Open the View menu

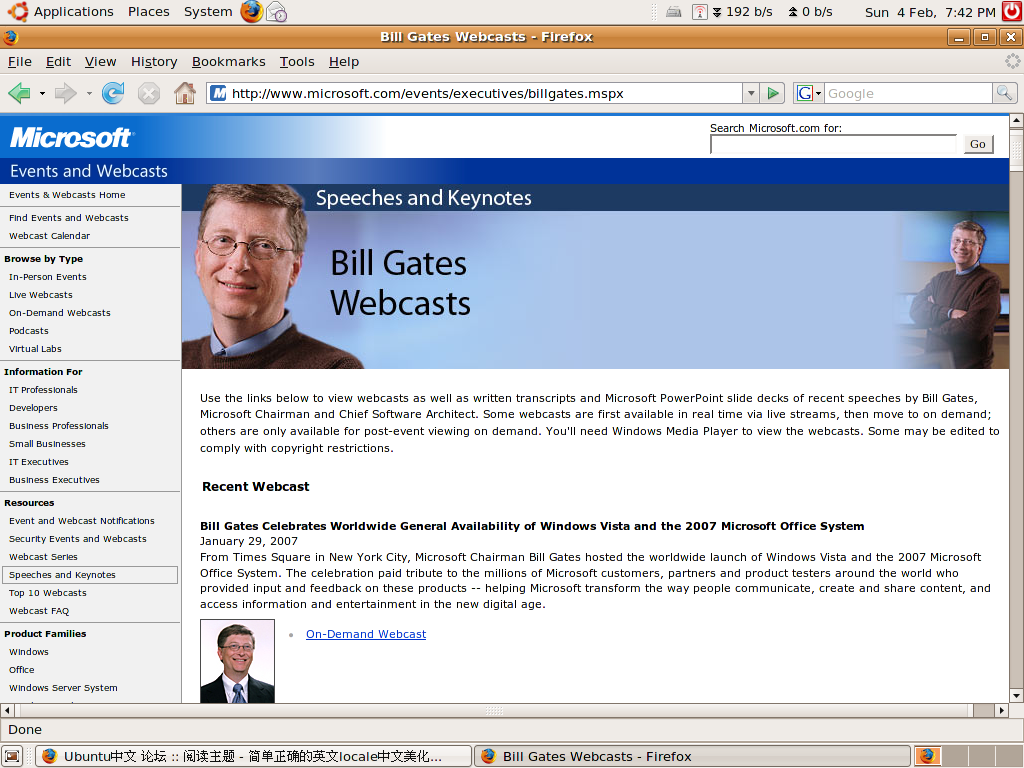pos(101,61)
